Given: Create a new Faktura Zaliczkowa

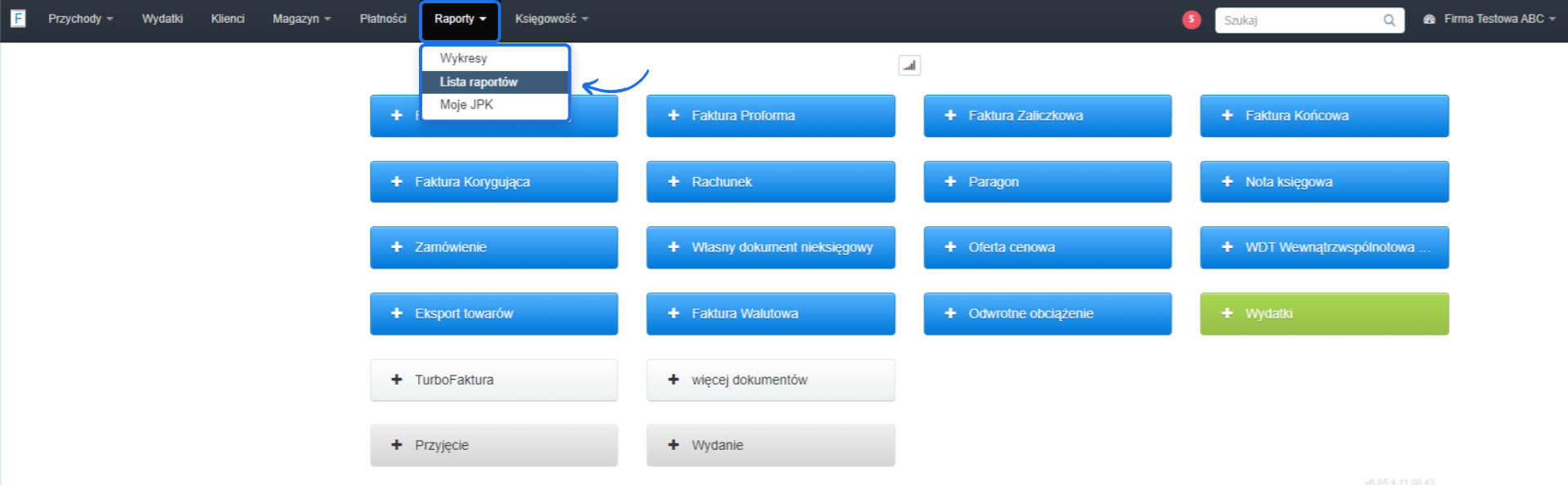Looking at the screenshot, I should tap(1048, 116).
